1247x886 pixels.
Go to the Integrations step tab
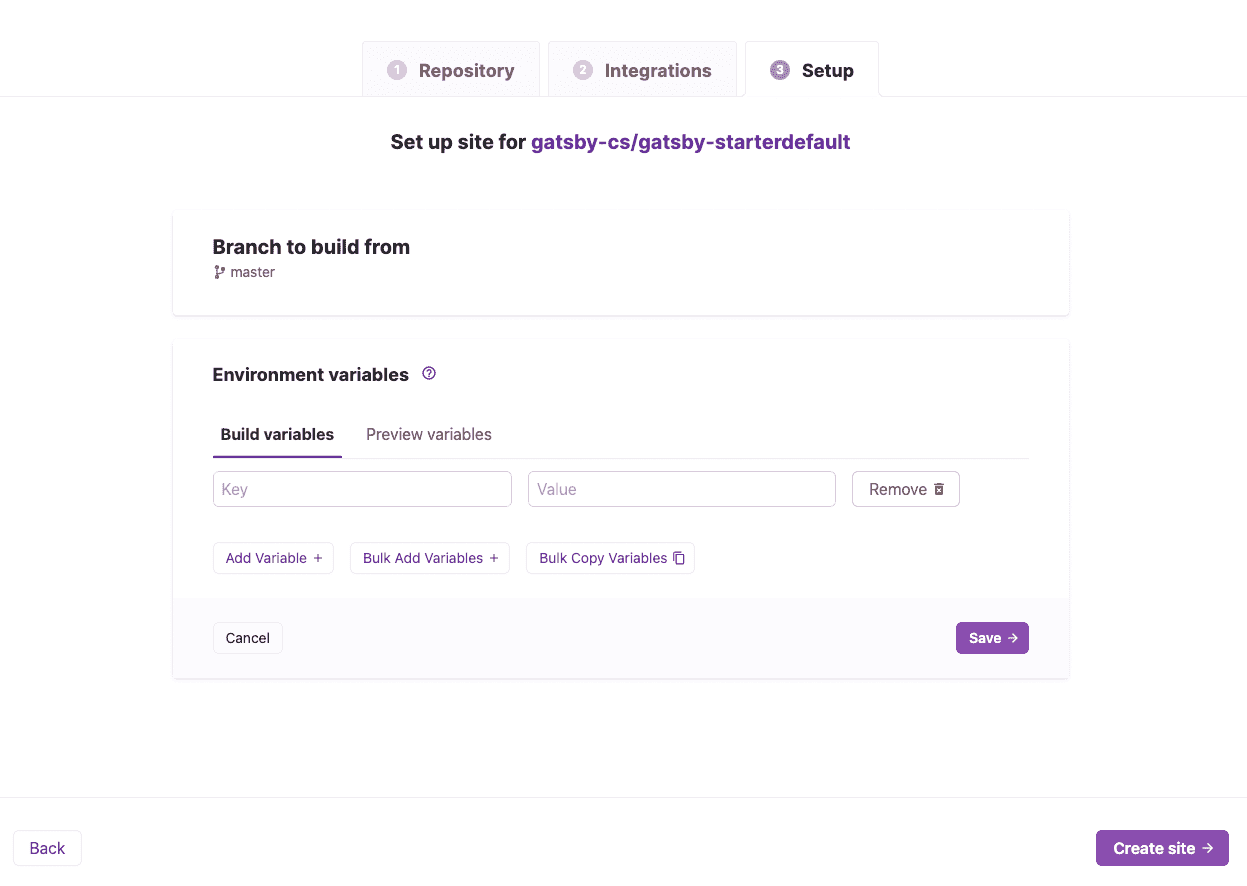click(x=642, y=70)
